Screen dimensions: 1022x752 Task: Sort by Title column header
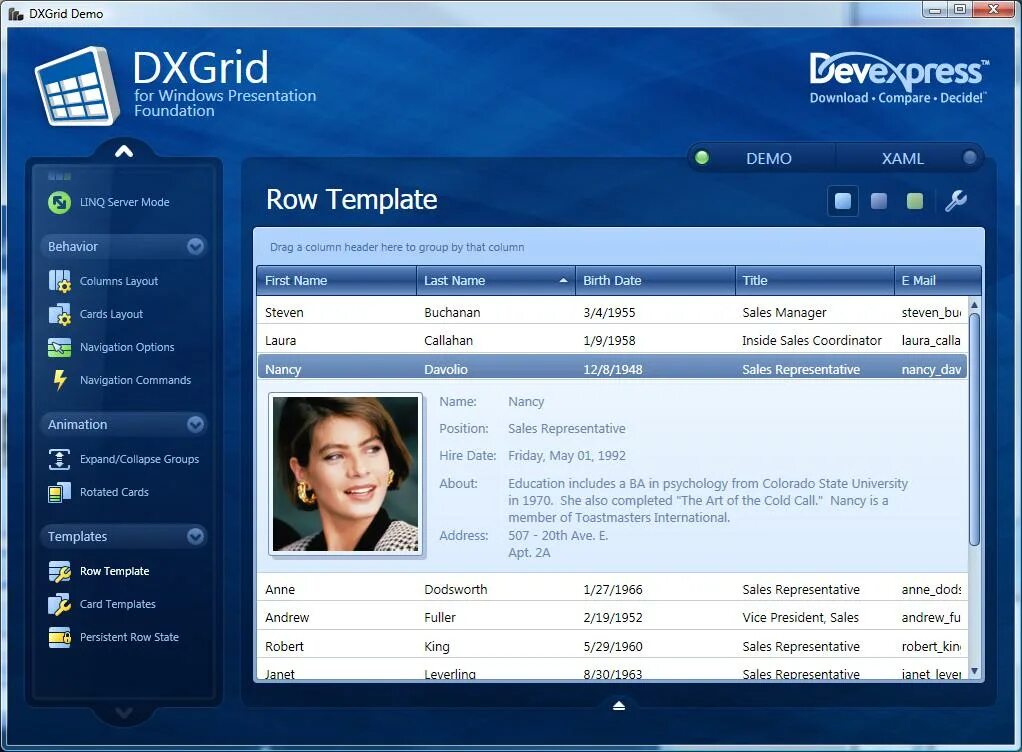pyautogui.click(x=814, y=281)
